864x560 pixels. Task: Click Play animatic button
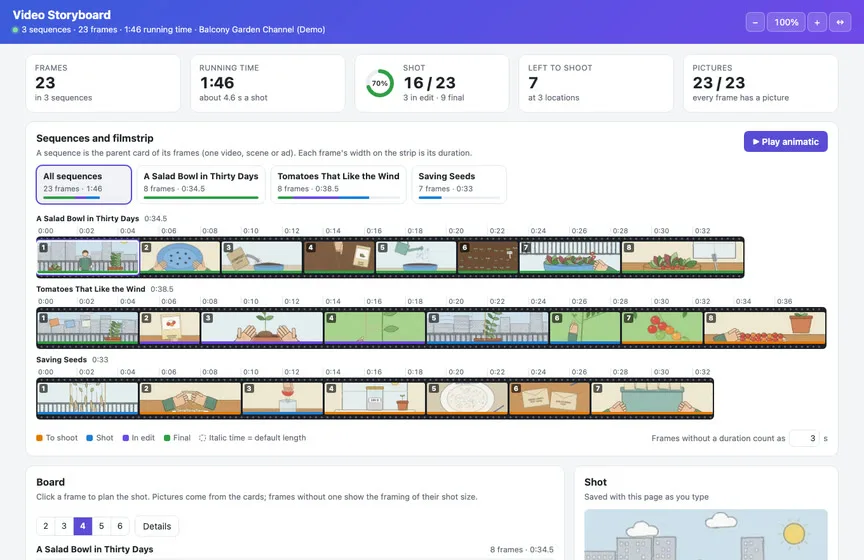[x=785, y=142]
